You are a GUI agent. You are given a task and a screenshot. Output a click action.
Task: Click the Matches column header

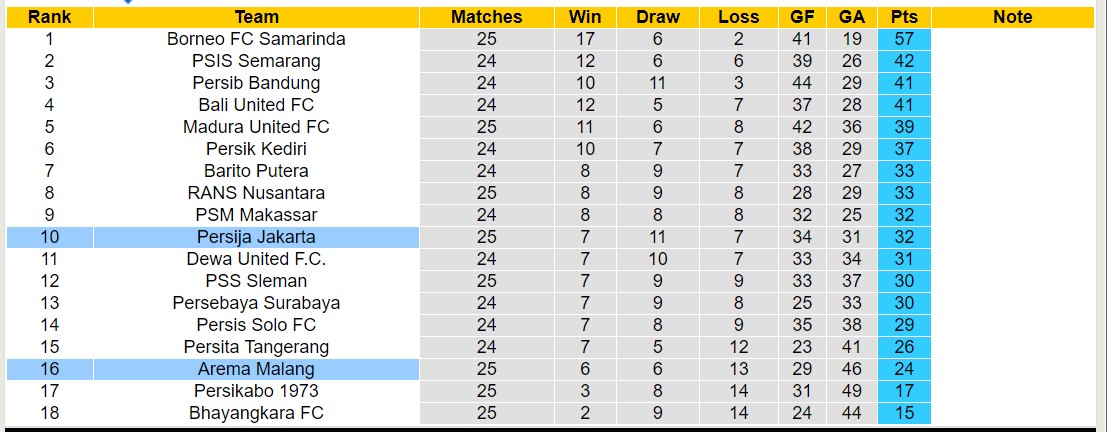coord(486,17)
